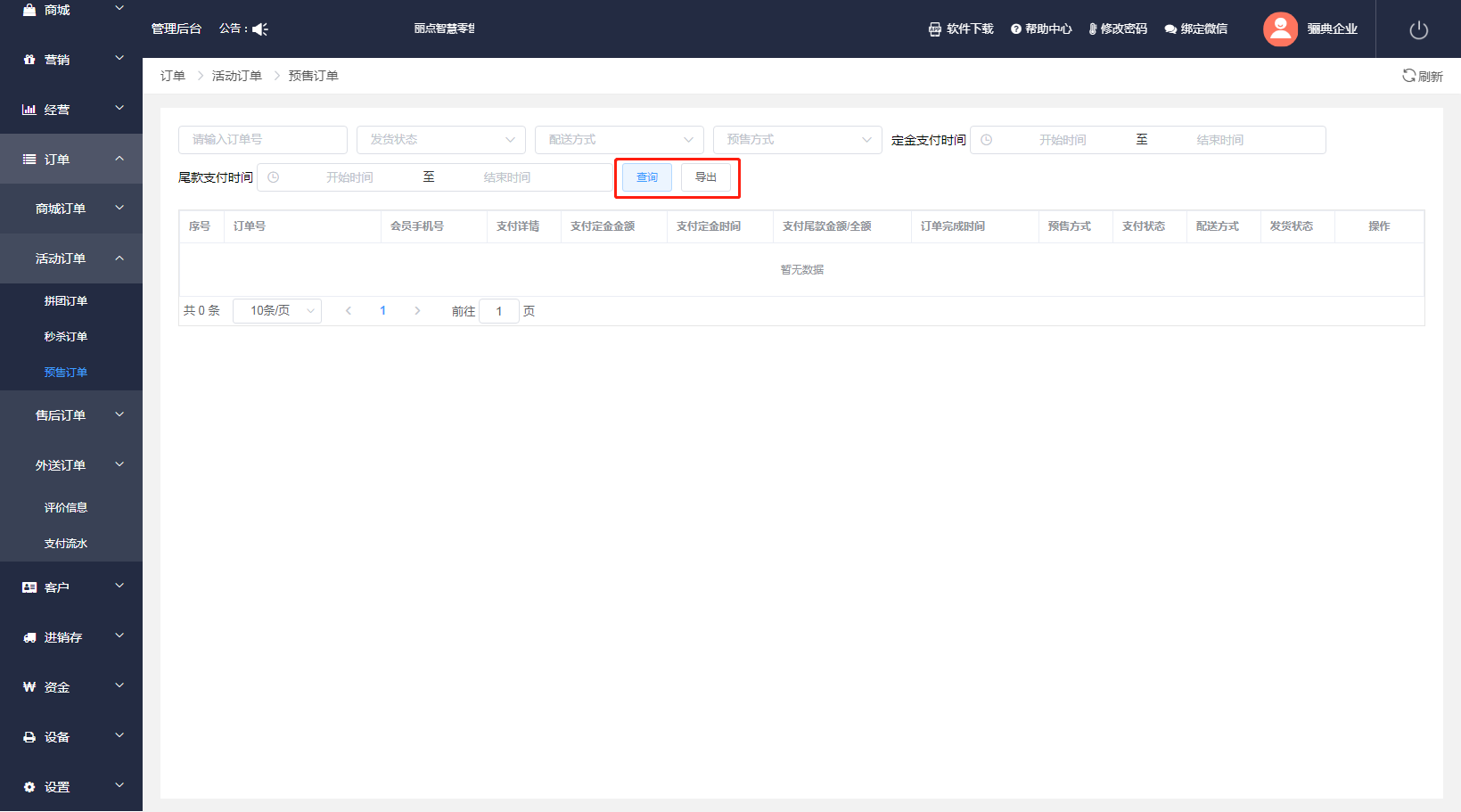
Task: Click the 导出 export button
Action: coord(706,177)
